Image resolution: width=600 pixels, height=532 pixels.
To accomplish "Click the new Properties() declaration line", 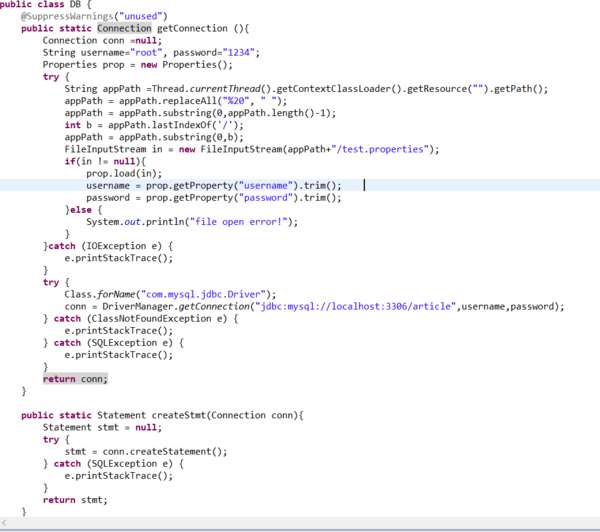I will (x=137, y=65).
